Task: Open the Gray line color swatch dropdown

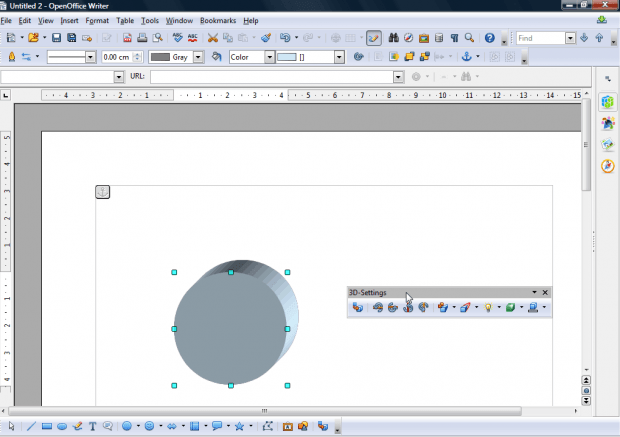Action: (x=198, y=57)
